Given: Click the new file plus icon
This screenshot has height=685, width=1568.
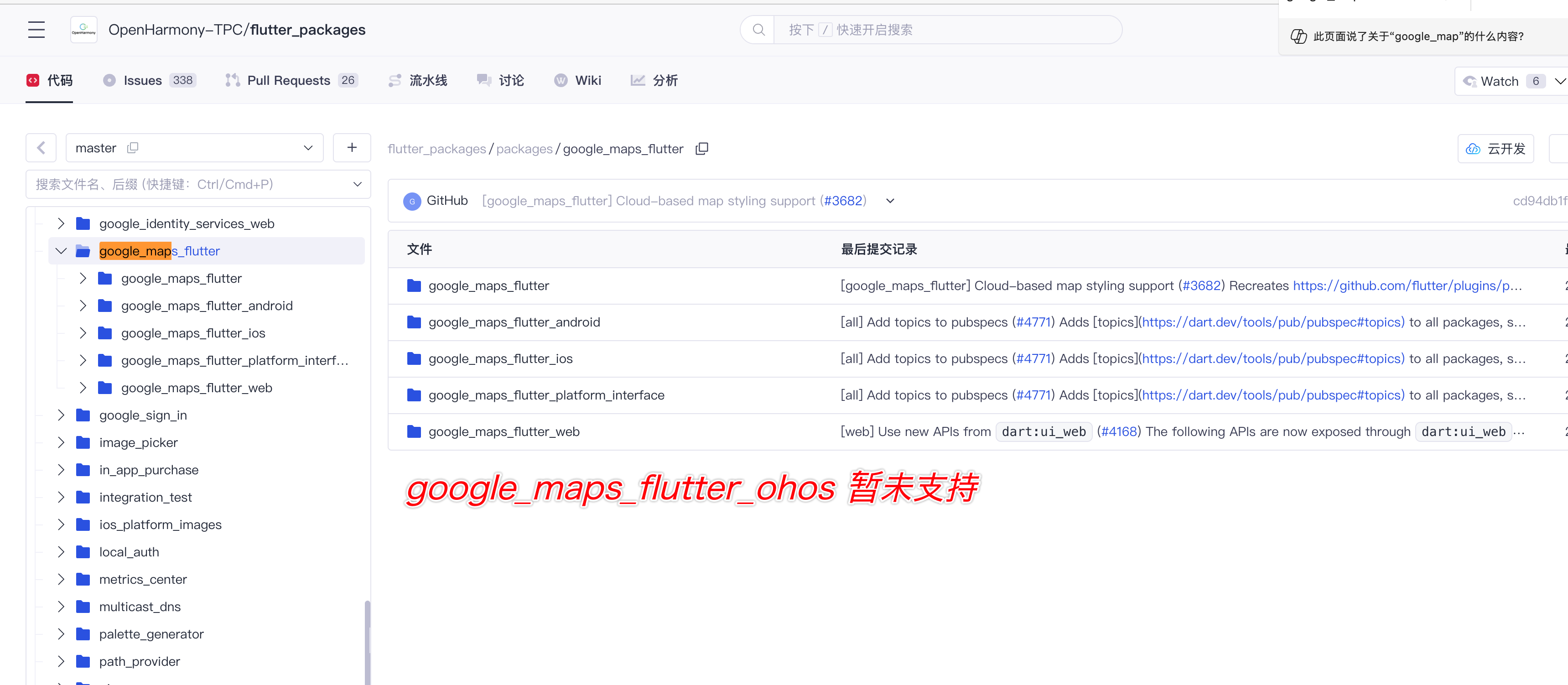Looking at the screenshot, I should pos(352,147).
